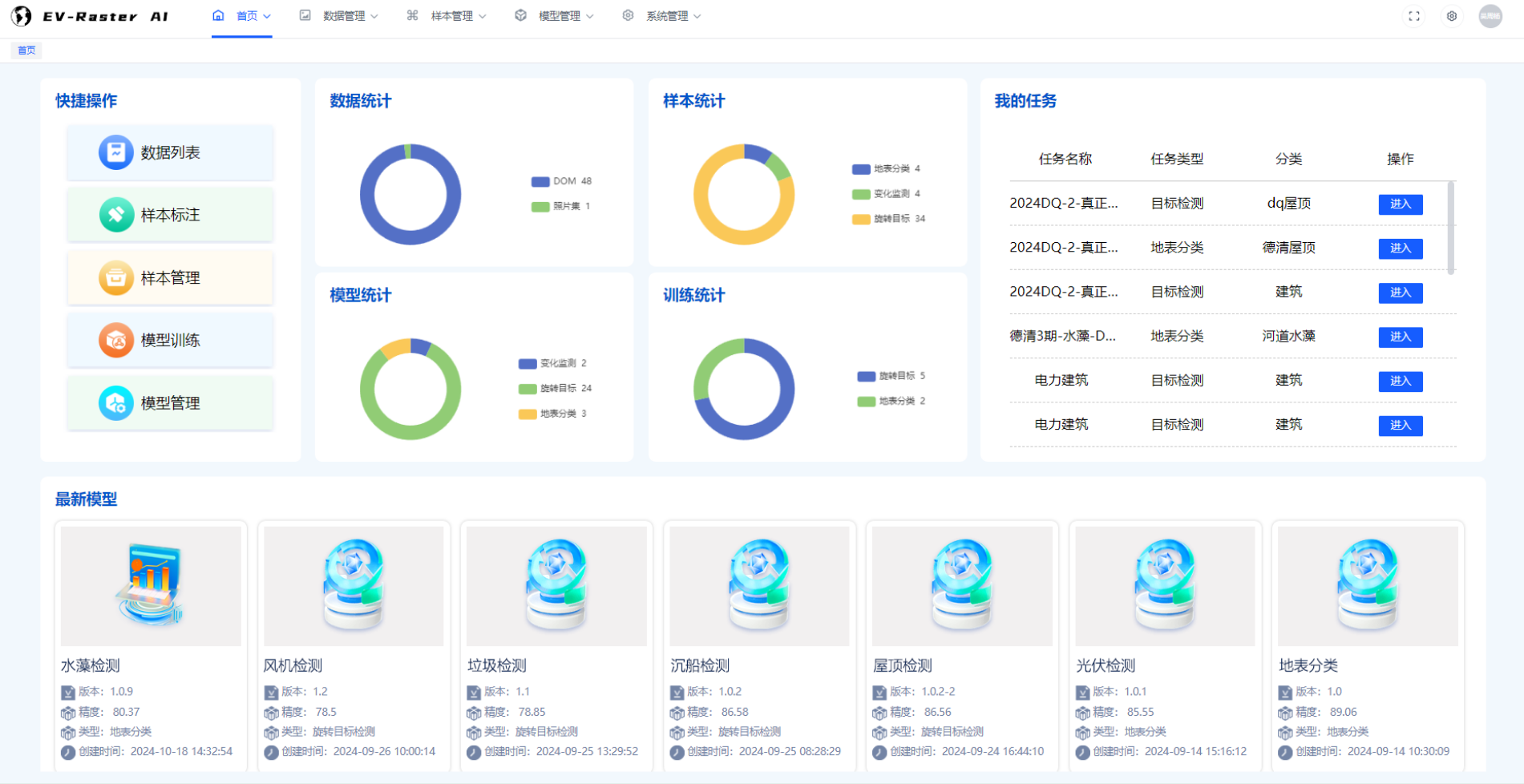Click the type icon on 地表分类 card

click(x=1285, y=732)
